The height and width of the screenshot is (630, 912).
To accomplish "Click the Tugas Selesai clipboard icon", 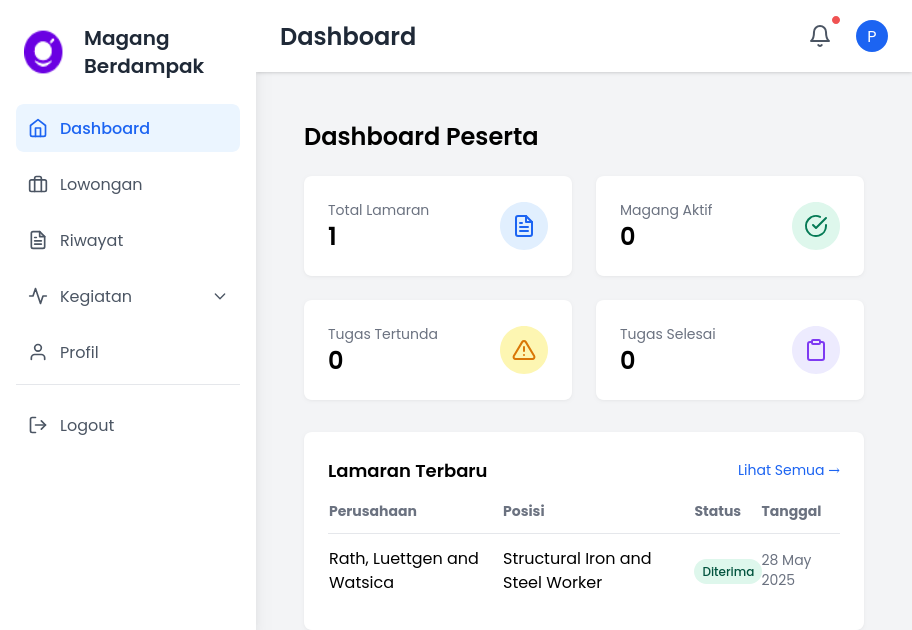I will click(816, 350).
